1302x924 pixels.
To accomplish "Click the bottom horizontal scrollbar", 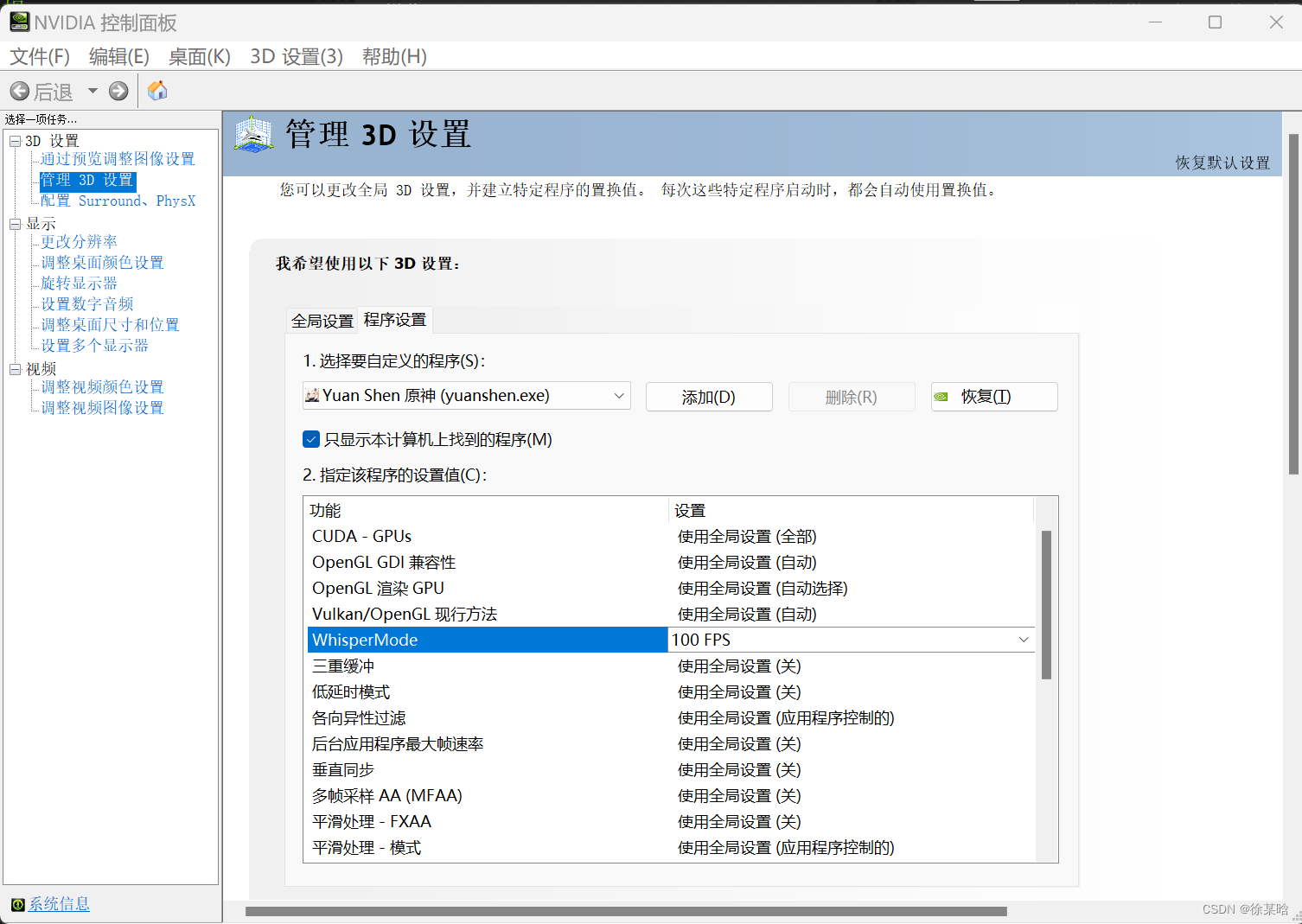I will [626, 911].
